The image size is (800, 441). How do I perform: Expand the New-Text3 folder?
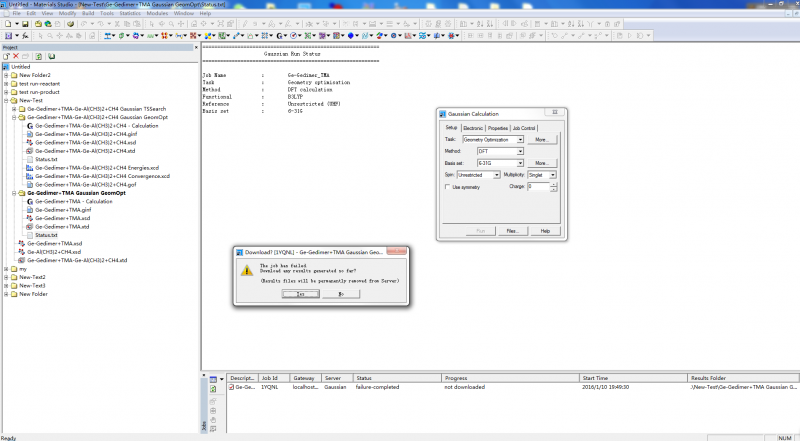6,286
